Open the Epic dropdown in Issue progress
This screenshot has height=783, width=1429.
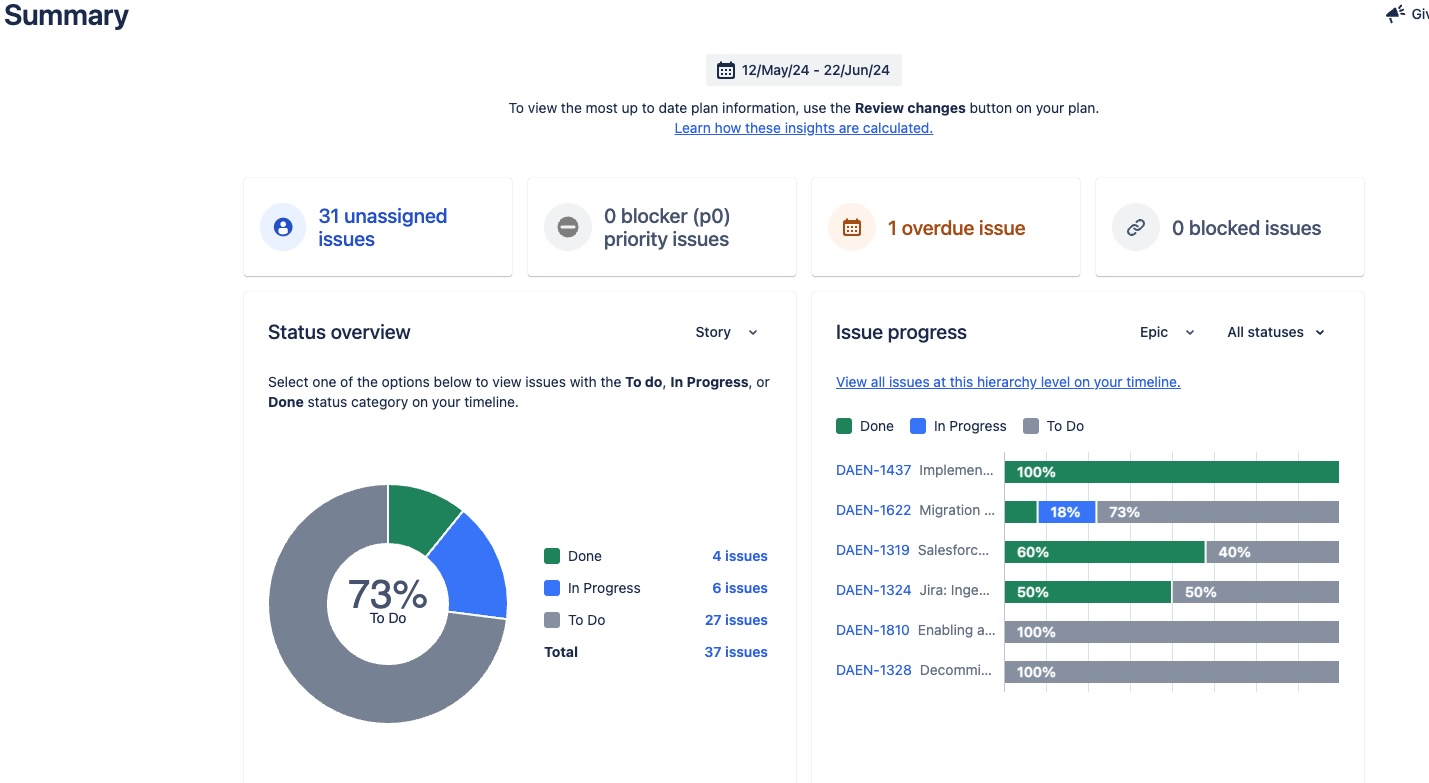(x=1166, y=331)
